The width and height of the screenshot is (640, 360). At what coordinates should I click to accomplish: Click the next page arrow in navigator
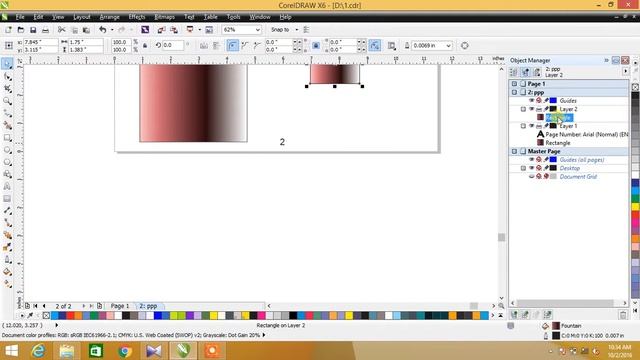click(84, 306)
